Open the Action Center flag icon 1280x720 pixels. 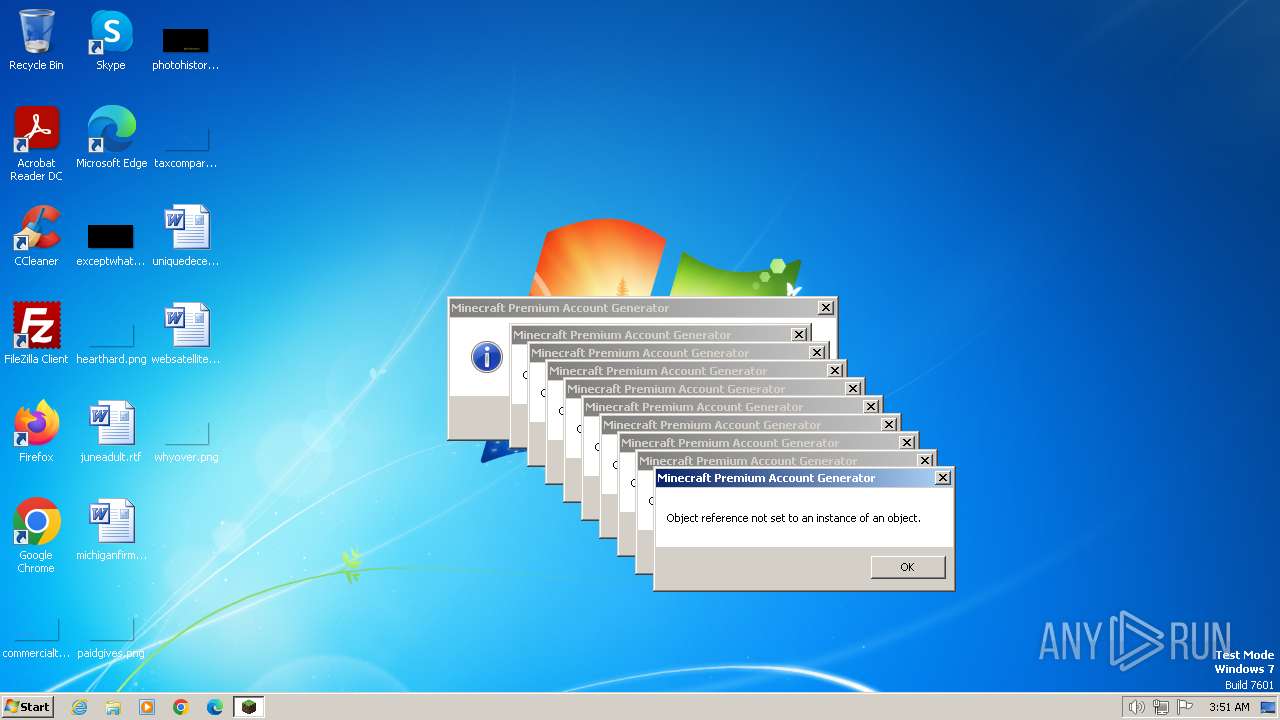(x=1185, y=707)
